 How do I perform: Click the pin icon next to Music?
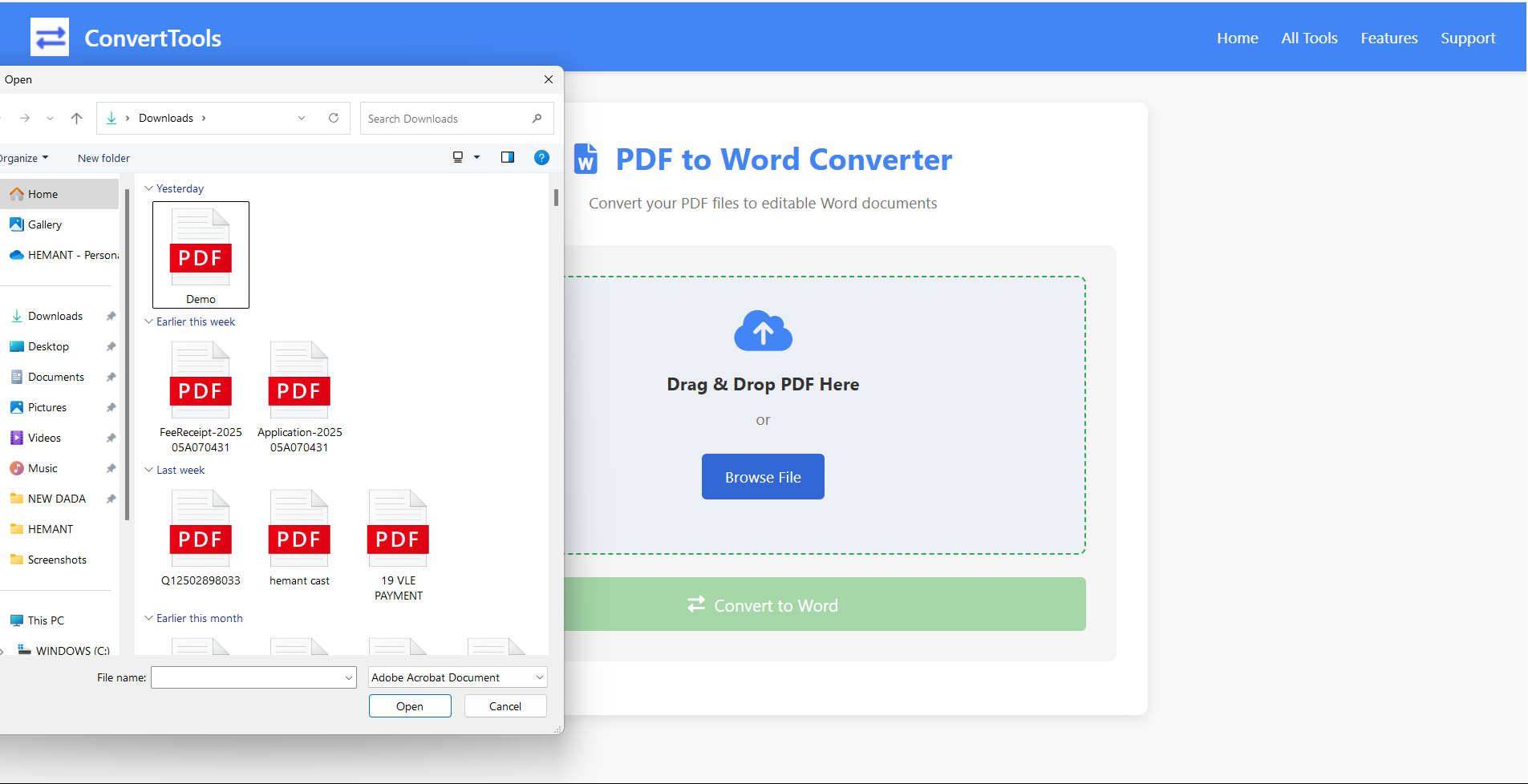click(111, 468)
